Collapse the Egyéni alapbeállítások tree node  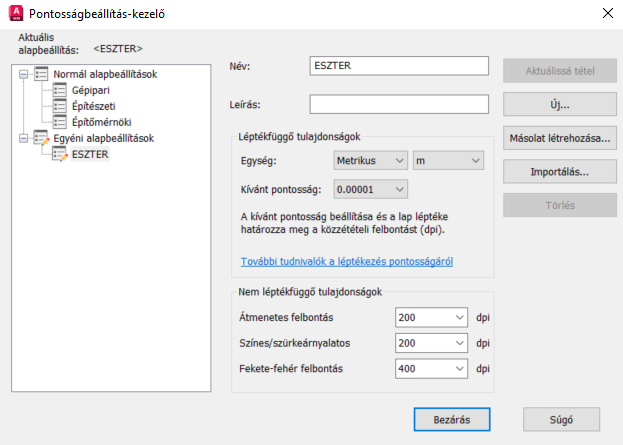[x=24, y=138]
